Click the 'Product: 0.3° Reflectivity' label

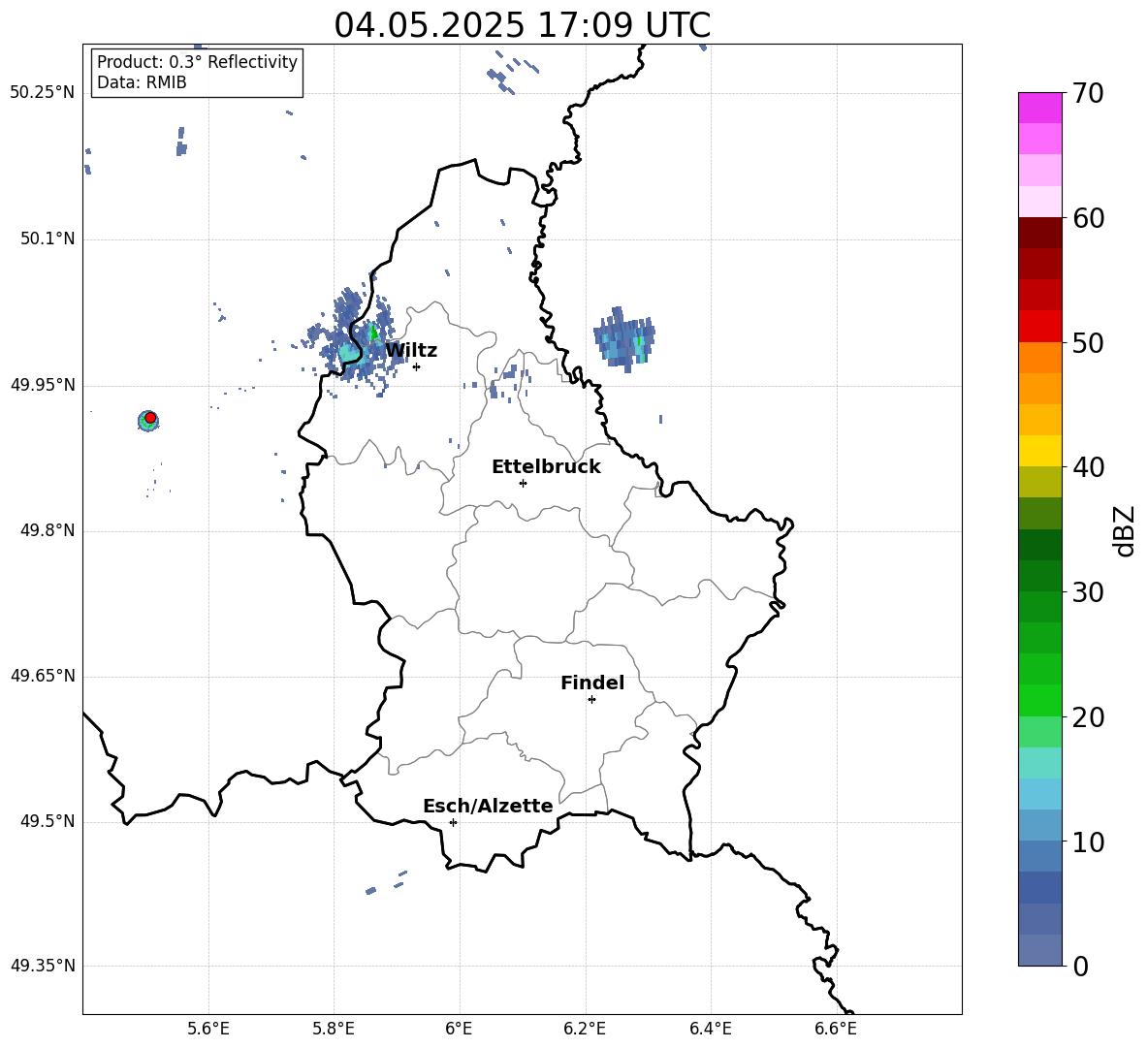tap(197, 62)
